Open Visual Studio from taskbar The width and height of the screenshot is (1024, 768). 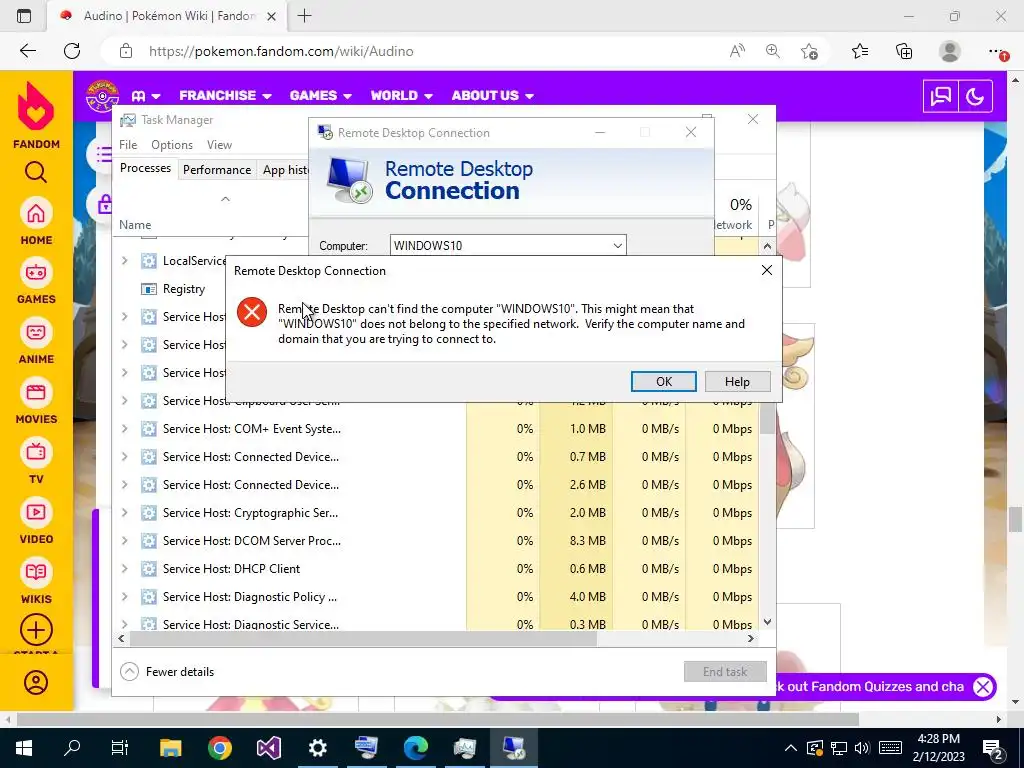pyautogui.click(x=268, y=748)
